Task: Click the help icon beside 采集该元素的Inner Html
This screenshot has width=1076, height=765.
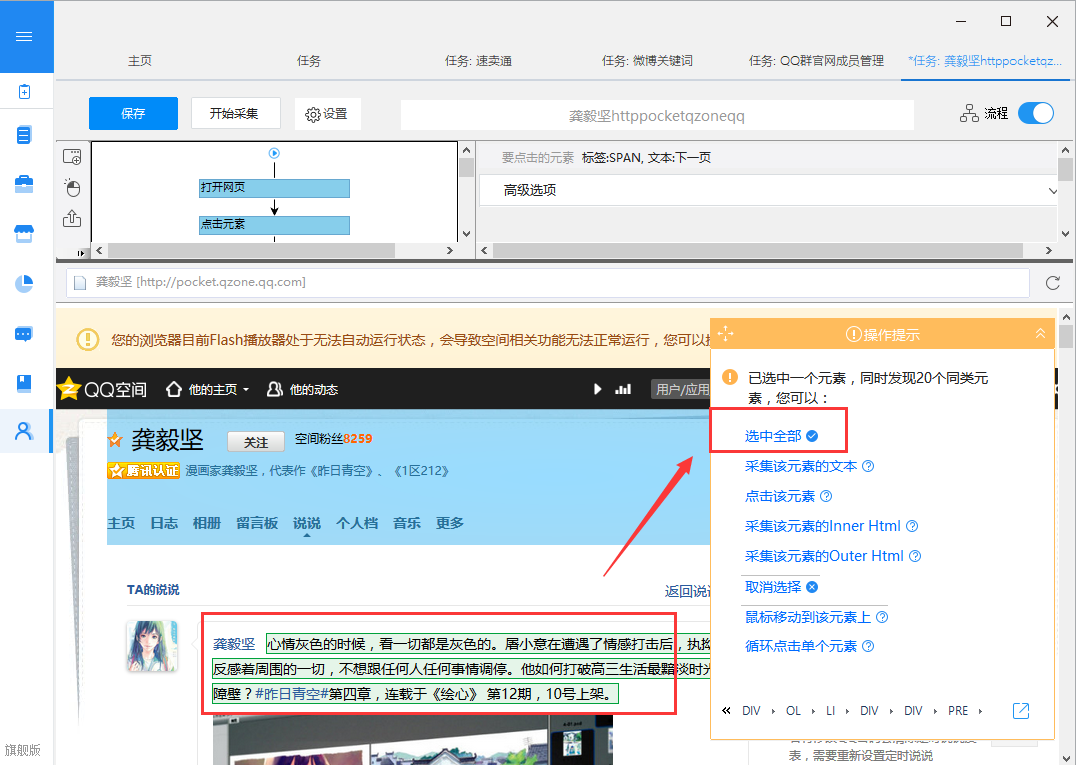Action: point(912,526)
